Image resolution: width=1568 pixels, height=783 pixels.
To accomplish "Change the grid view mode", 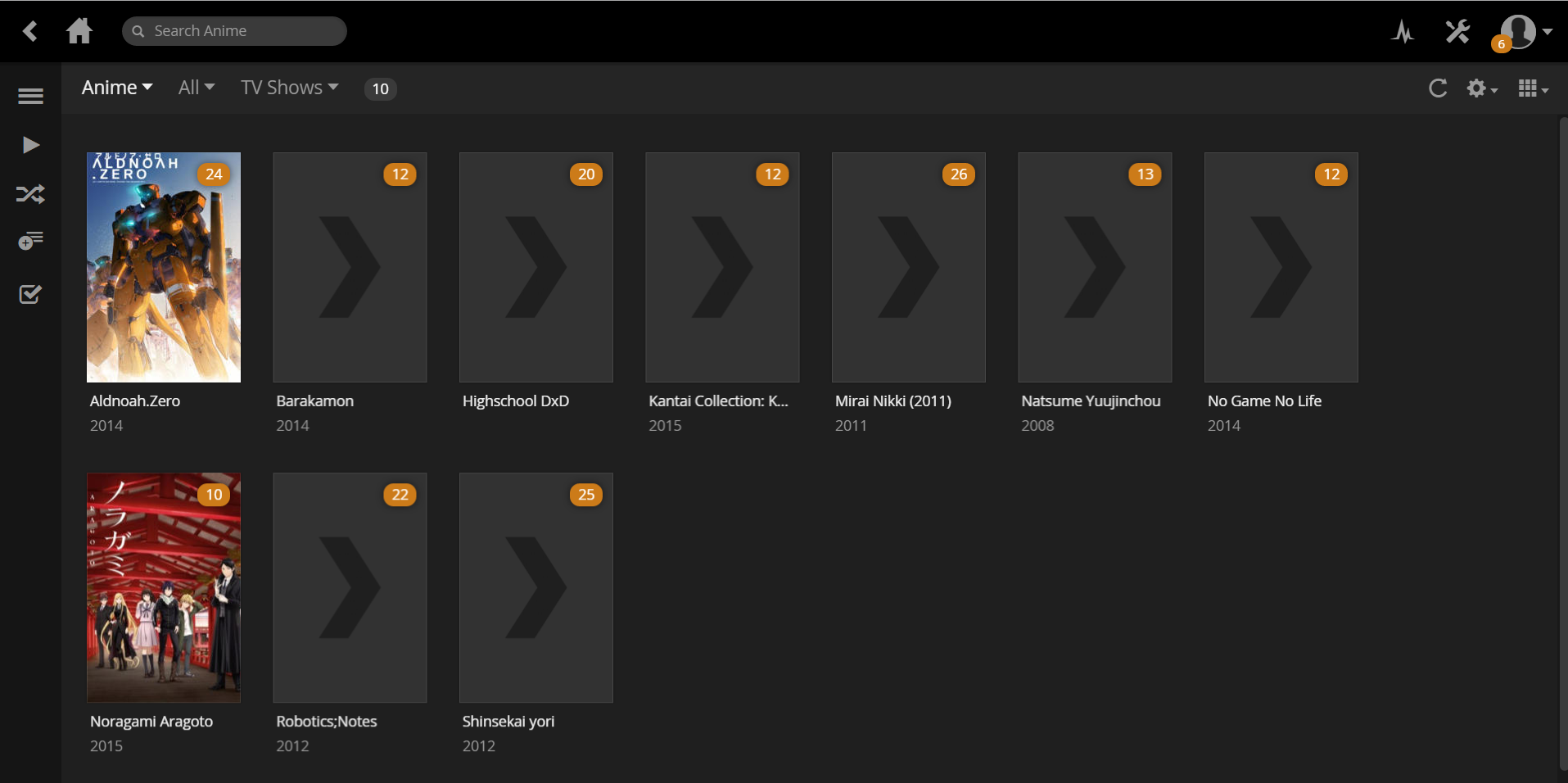I will pyautogui.click(x=1533, y=88).
